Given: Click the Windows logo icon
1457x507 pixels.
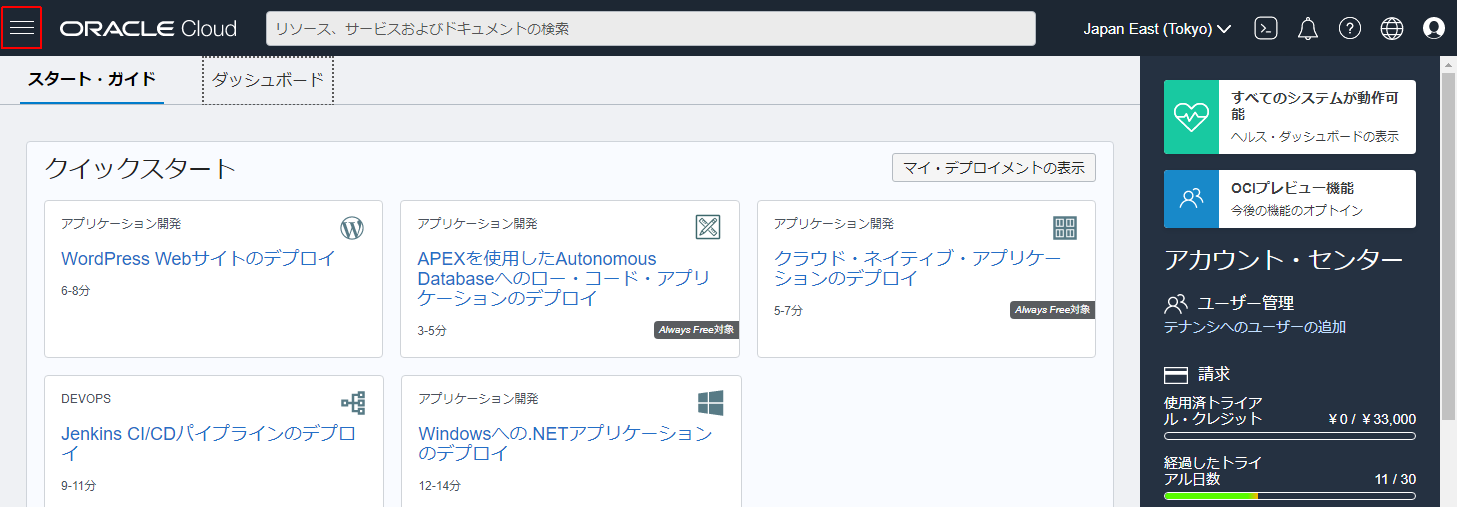Looking at the screenshot, I should (710, 403).
